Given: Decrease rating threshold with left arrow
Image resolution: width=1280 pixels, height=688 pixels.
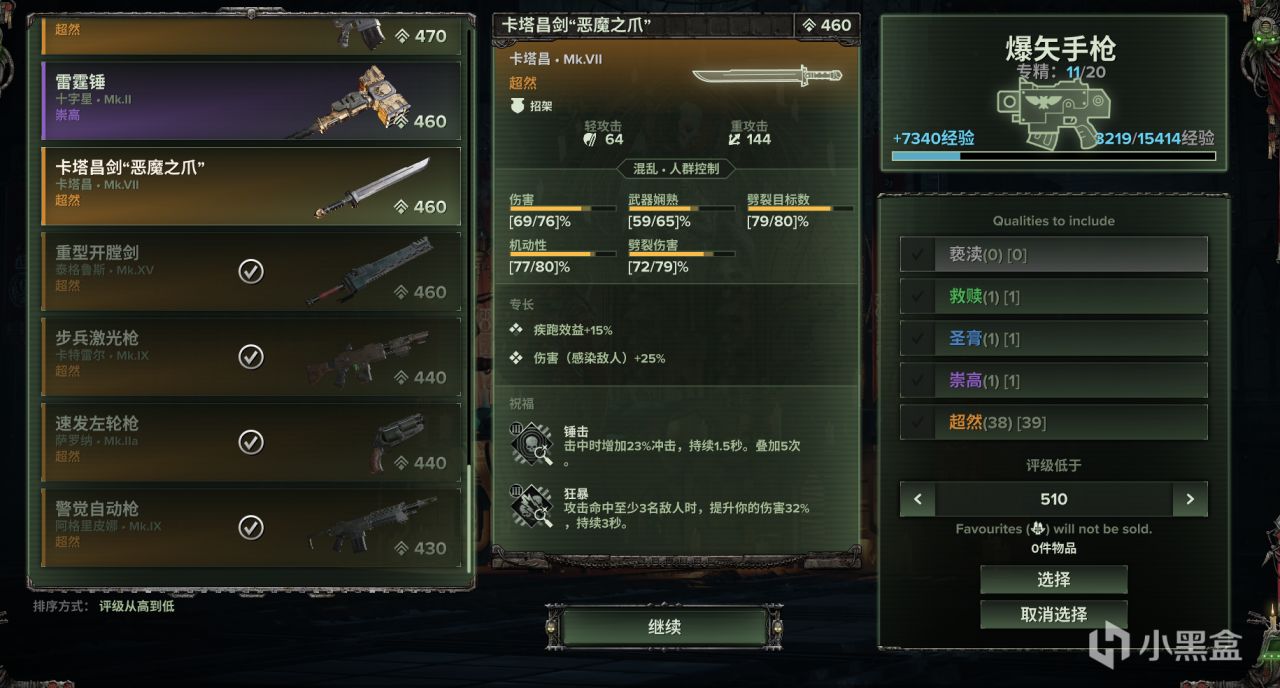Looking at the screenshot, I should click(x=917, y=499).
